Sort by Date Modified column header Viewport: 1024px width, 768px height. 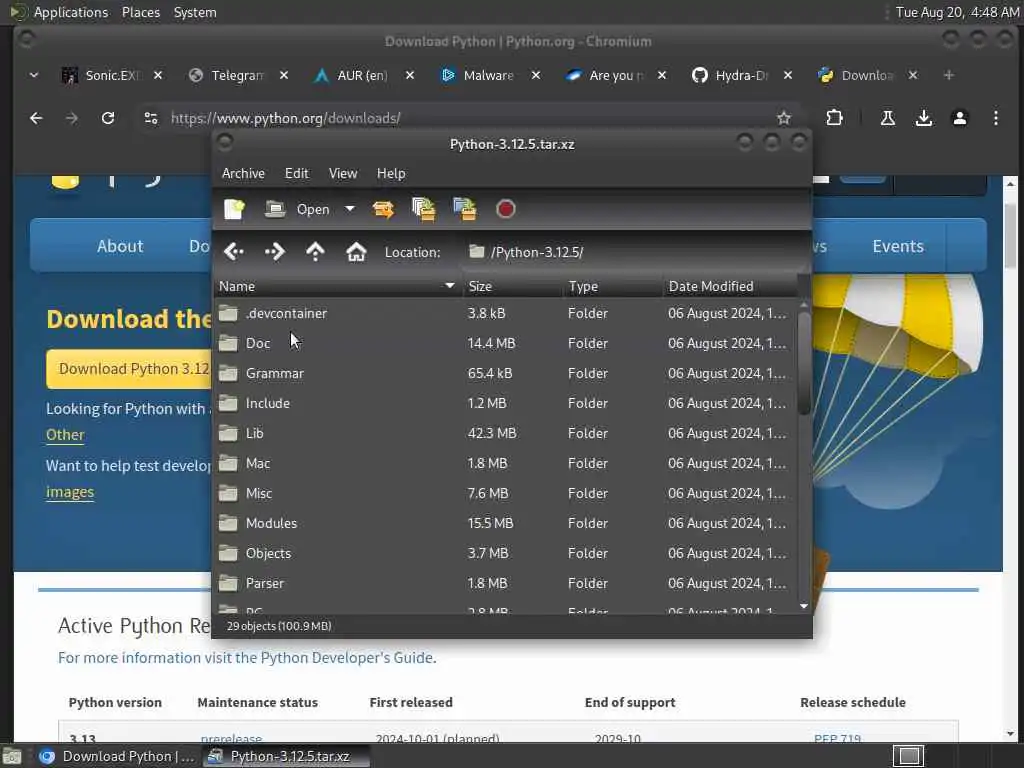(x=730, y=286)
